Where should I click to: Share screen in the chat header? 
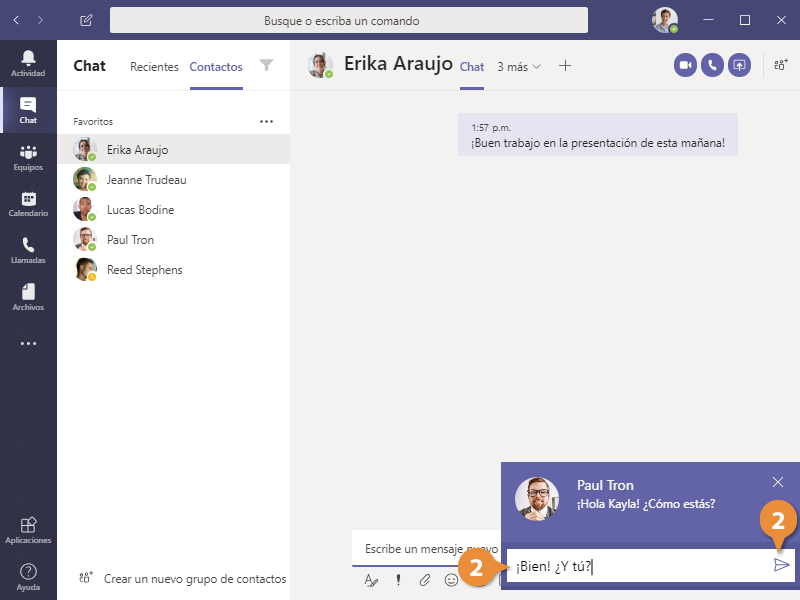[x=739, y=65]
